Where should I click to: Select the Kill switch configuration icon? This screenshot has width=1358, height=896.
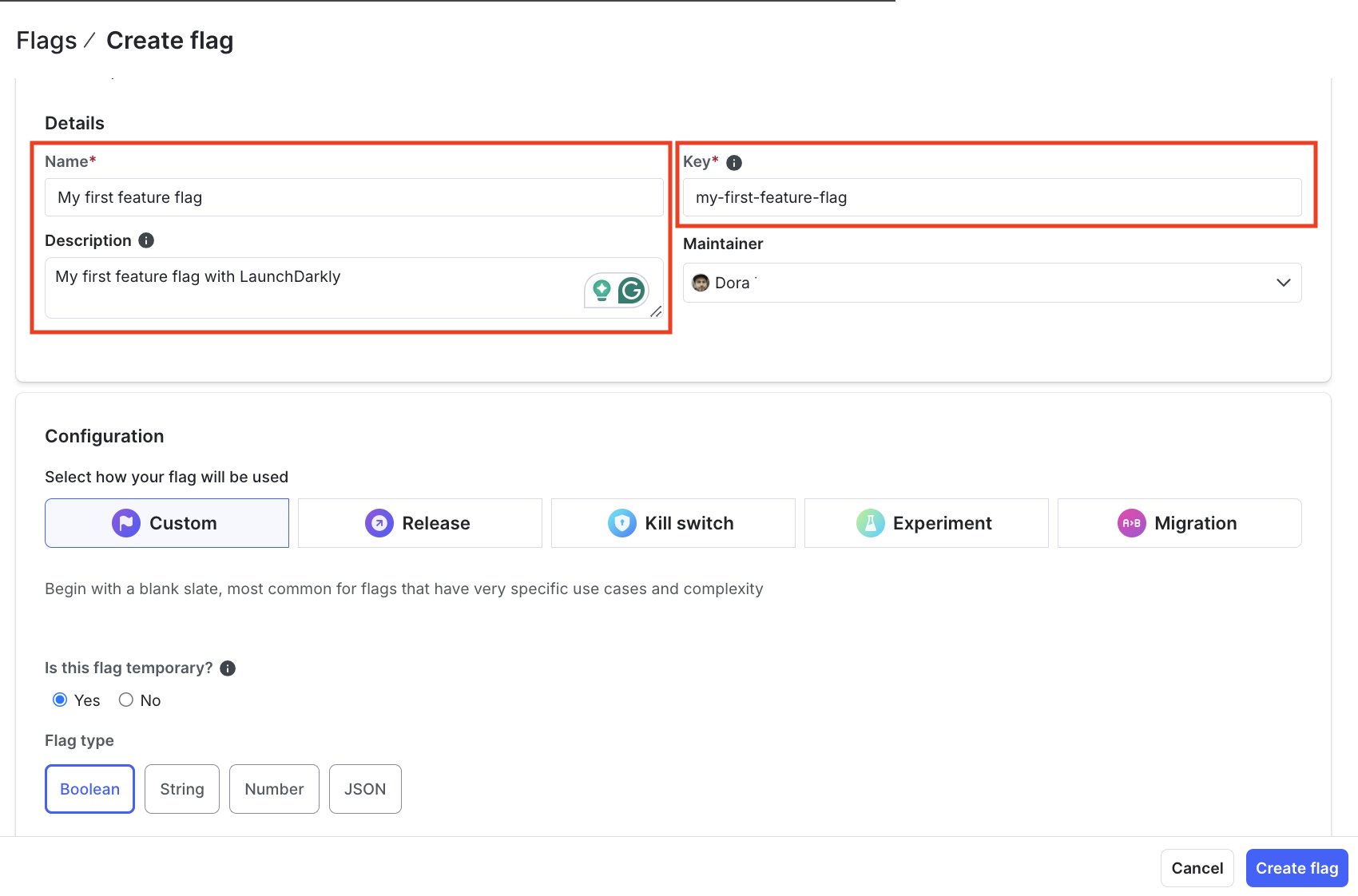[x=623, y=522]
